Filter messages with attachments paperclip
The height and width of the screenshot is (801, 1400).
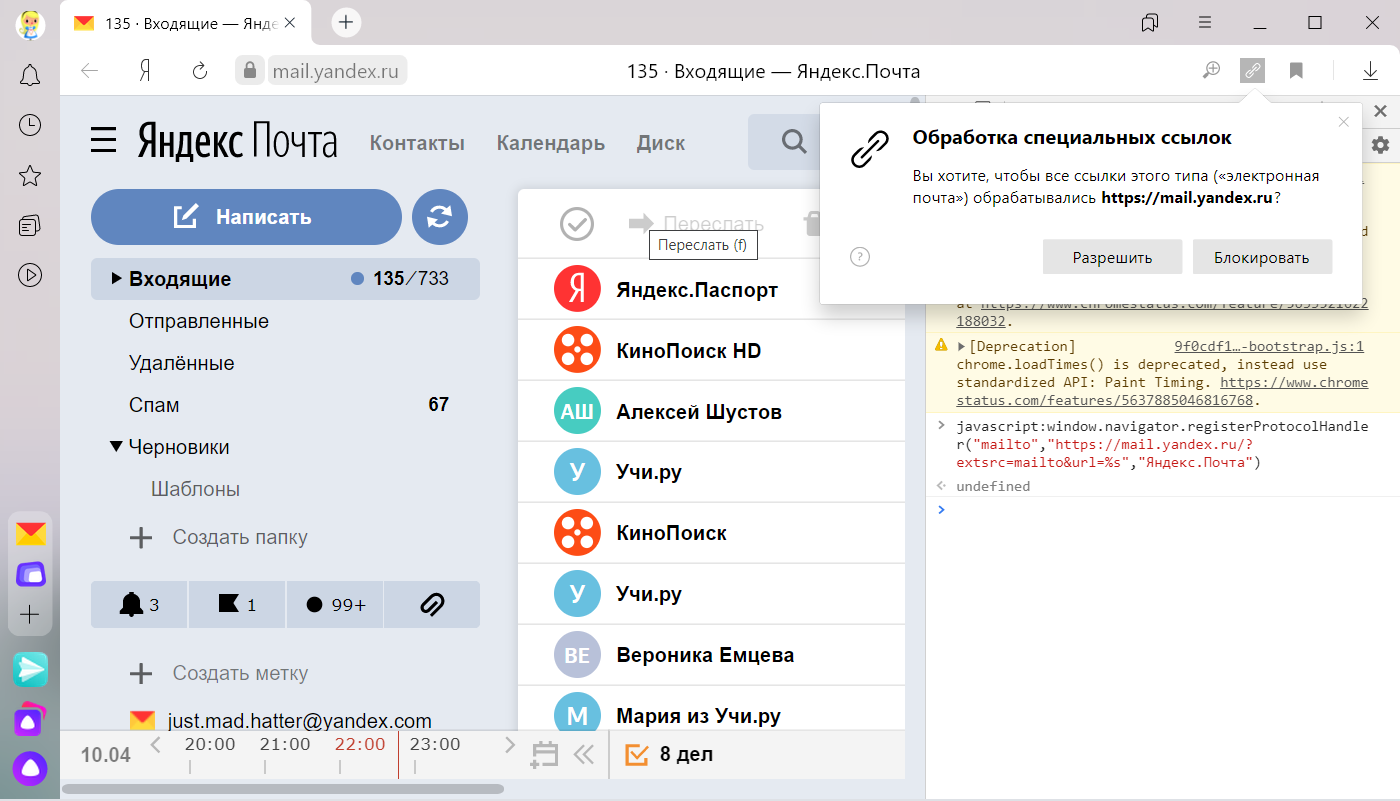point(432,604)
